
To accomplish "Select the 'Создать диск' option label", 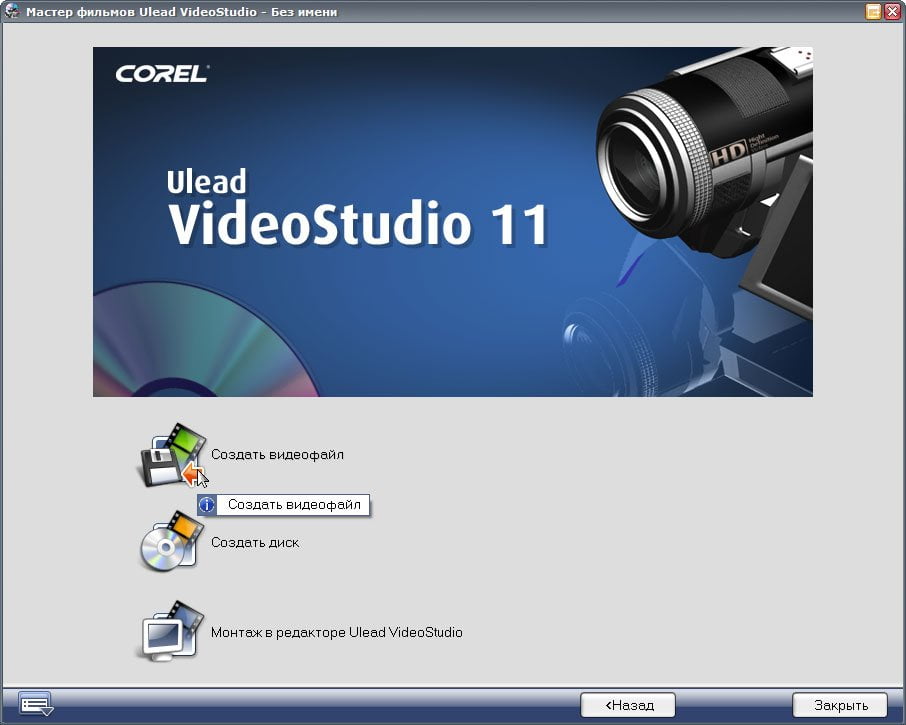I will (255, 542).
